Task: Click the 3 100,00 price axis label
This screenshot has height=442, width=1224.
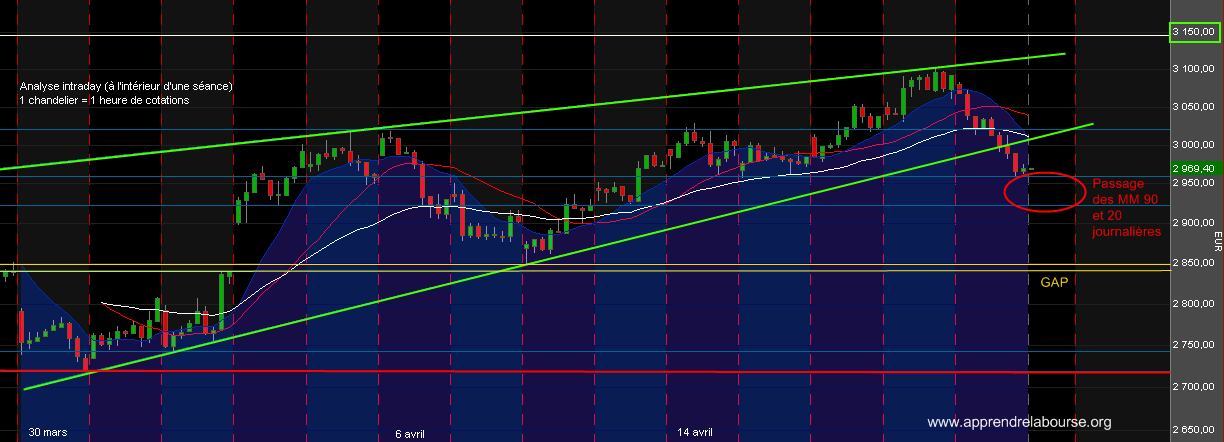Action: (1195, 69)
